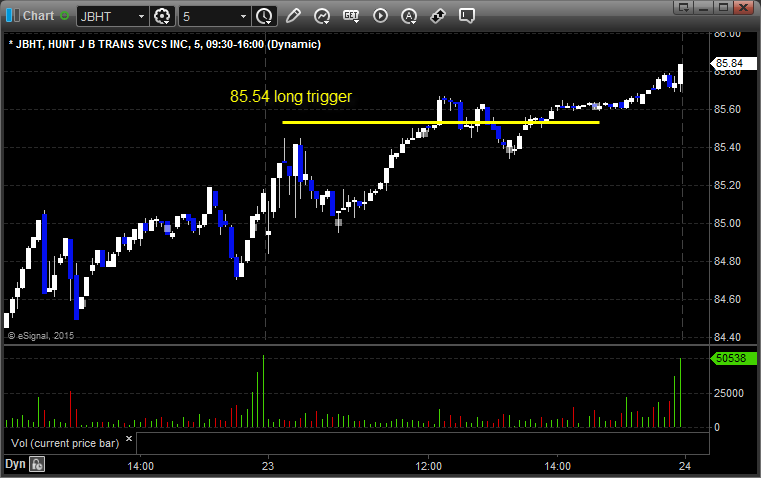Open the time template clock menu
Image resolution: width=761 pixels, height=478 pixels.
[265, 16]
